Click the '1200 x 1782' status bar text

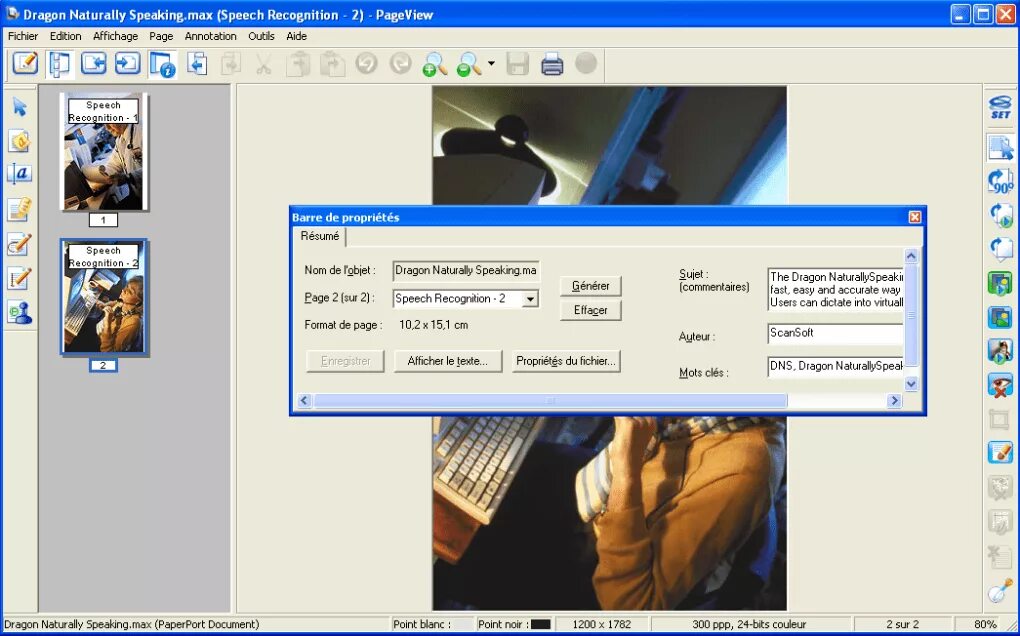pos(602,625)
